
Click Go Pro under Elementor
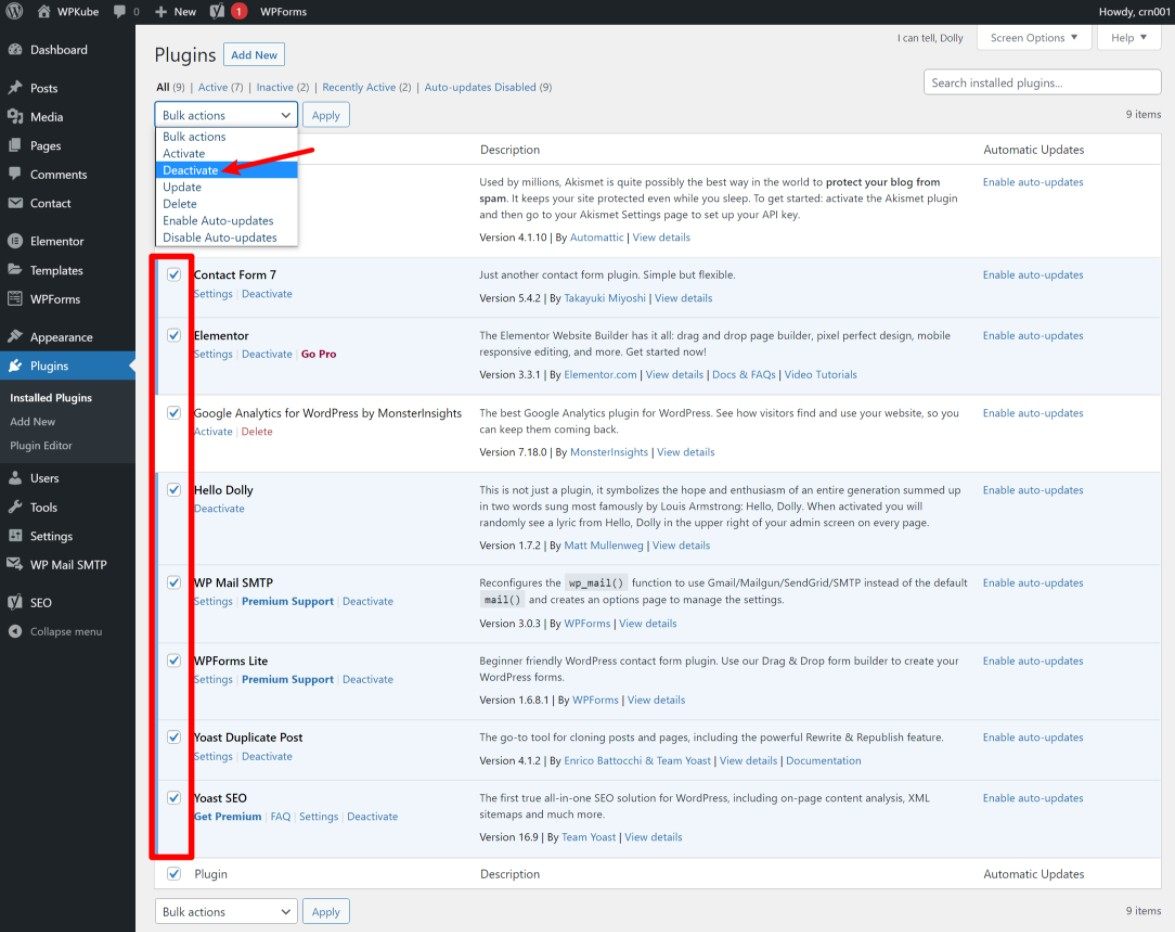[318, 354]
